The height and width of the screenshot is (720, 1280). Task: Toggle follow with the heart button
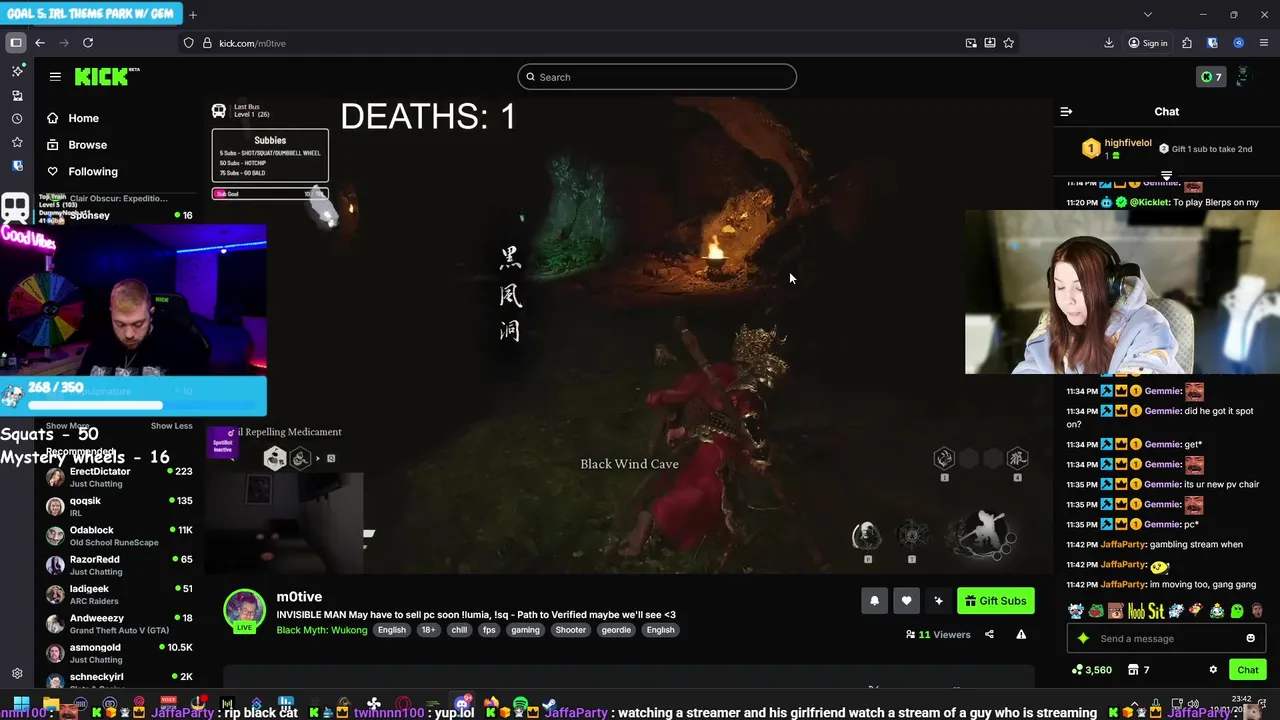click(906, 600)
